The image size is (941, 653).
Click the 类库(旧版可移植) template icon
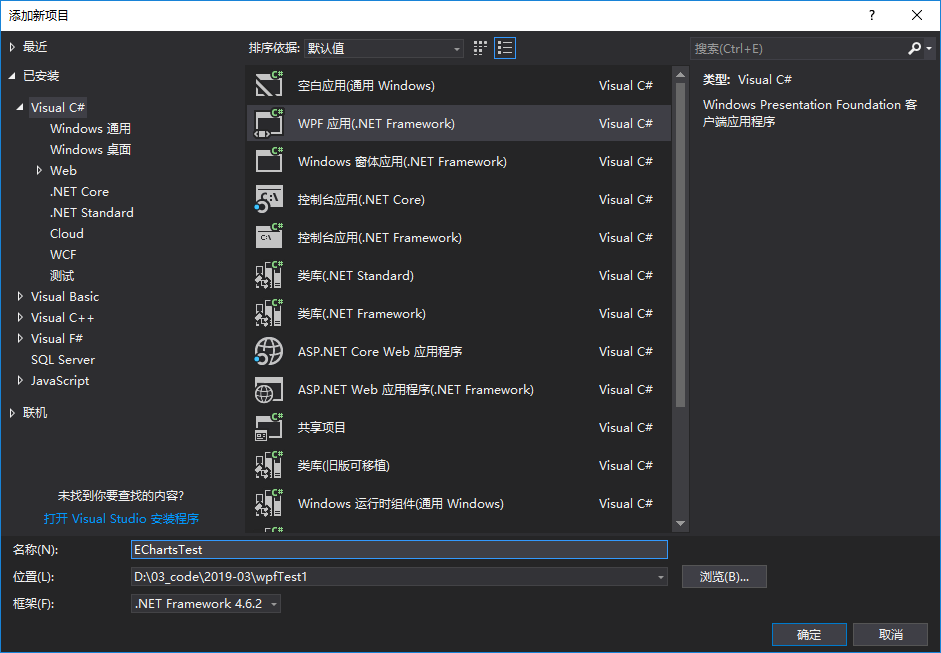tap(269, 465)
